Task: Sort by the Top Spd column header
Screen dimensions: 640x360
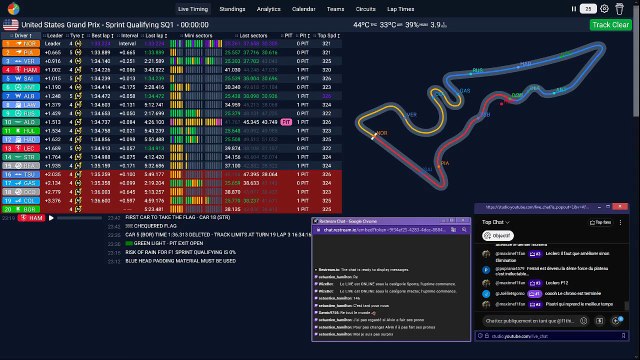Action: 327,36
